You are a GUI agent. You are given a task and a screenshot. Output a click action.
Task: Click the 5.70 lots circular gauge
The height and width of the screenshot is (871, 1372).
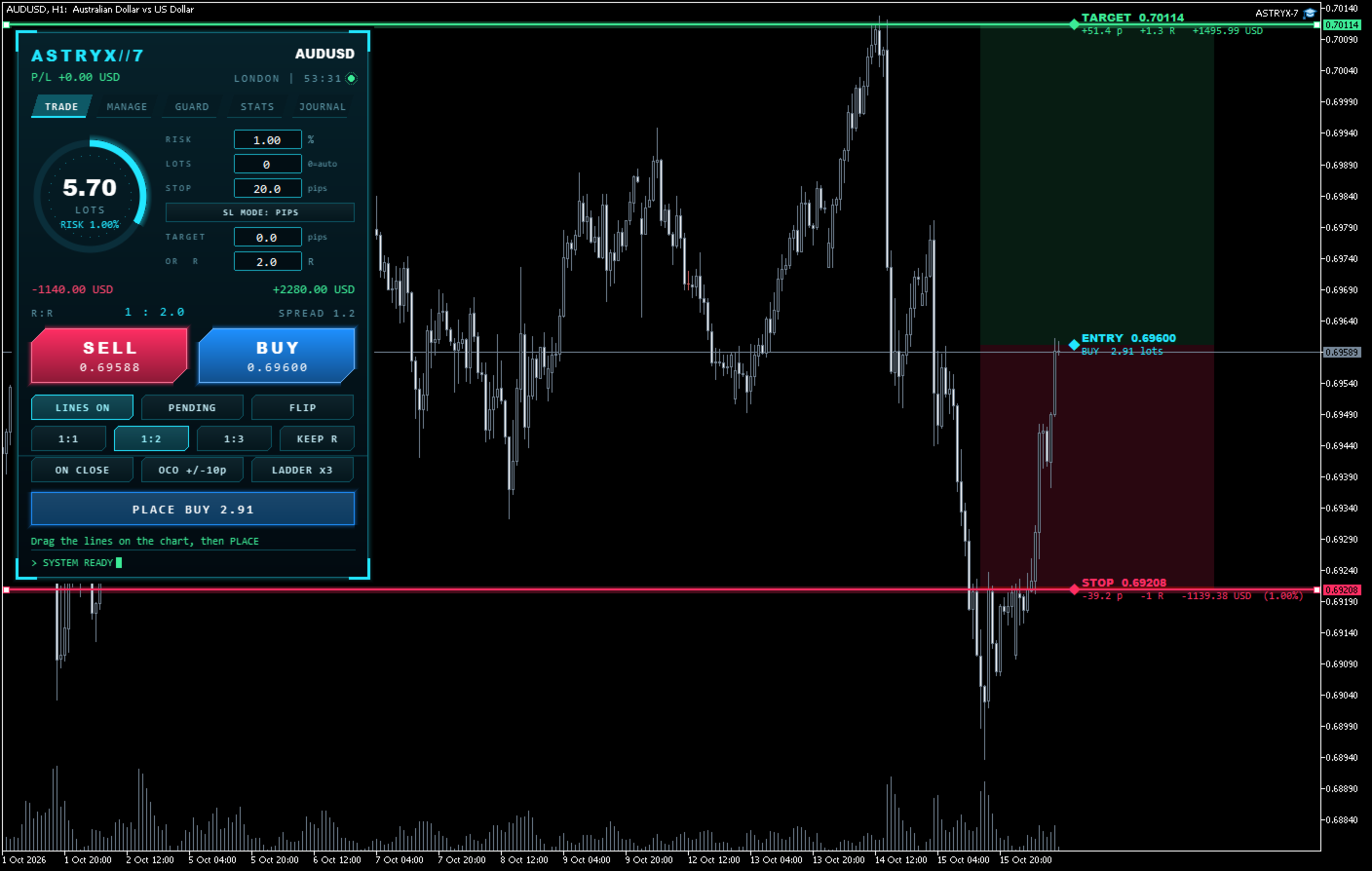click(x=91, y=196)
